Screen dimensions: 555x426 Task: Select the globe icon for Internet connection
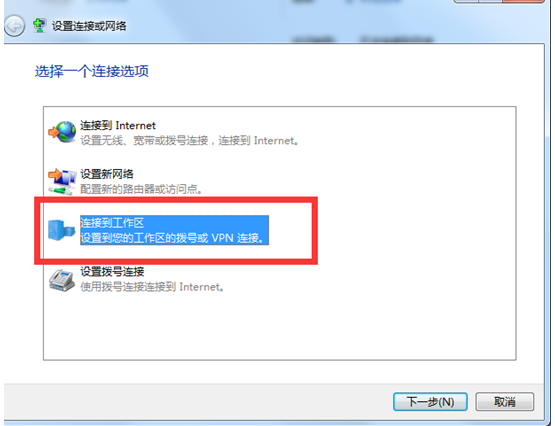tap(62, 132)
